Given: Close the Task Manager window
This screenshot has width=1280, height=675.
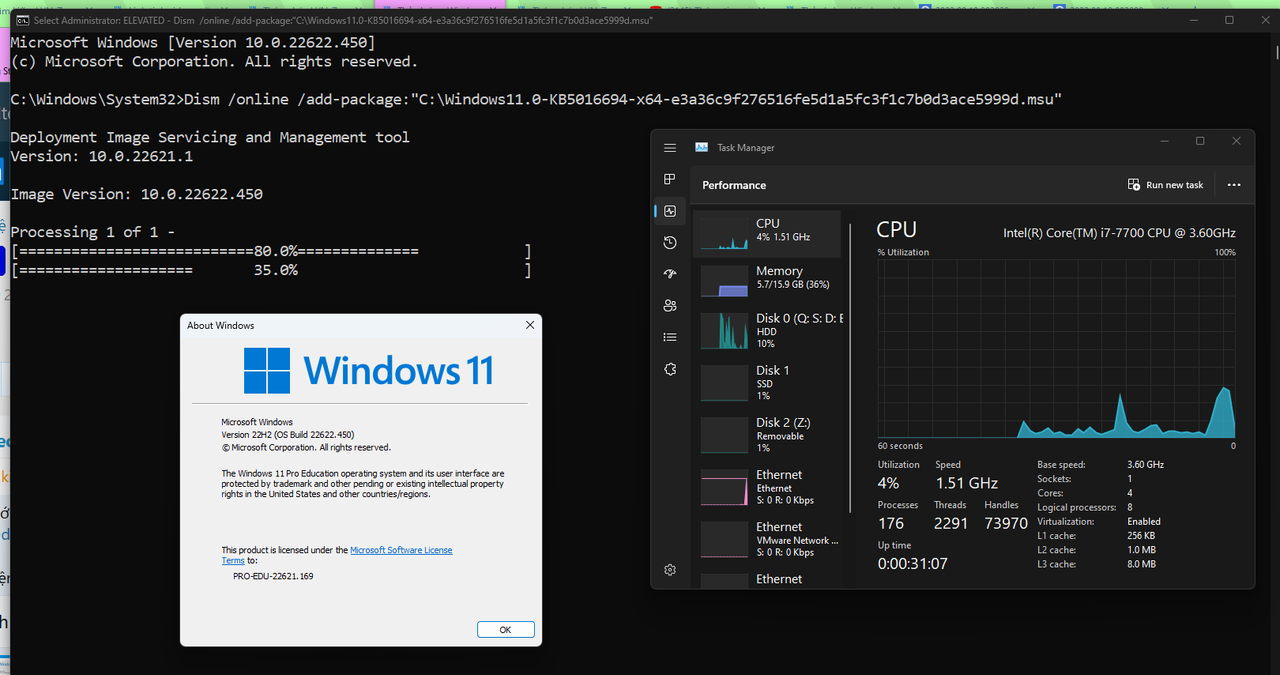Looking at the screenshot, I should 1237,141.
